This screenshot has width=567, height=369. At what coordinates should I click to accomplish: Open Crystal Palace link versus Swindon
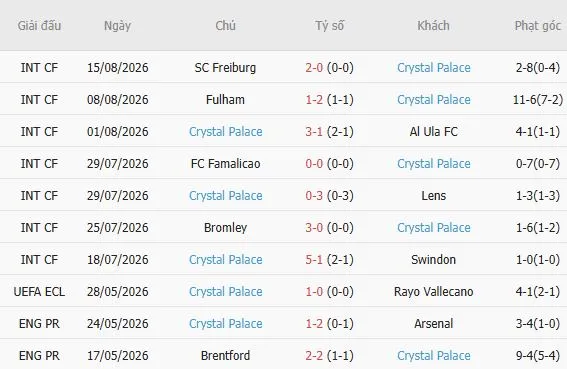click(x=226, y=260)
